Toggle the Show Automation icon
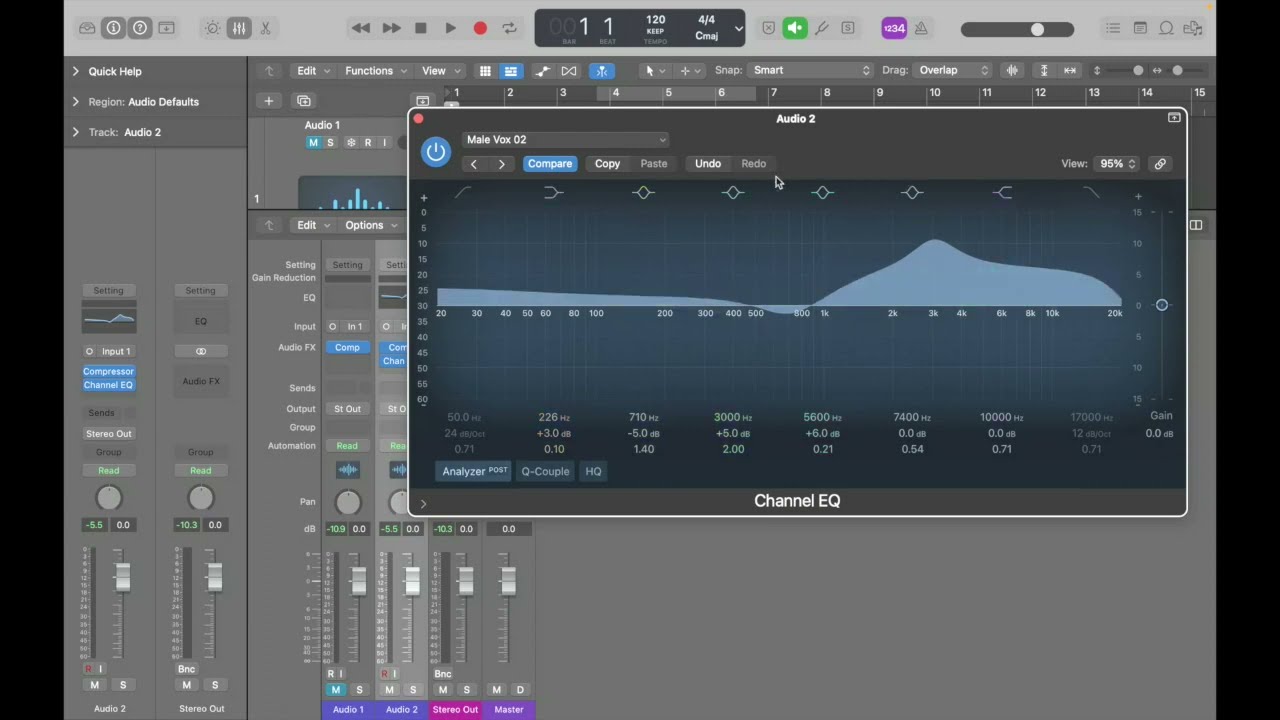 pyautogui.click(x=542, y=70)
